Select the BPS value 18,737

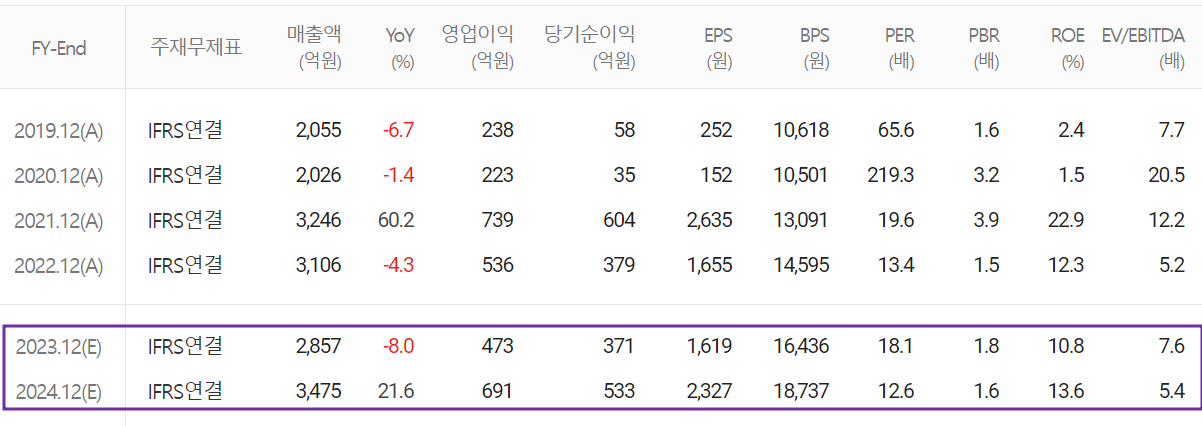pyautogui.click(x=801, y=391)
